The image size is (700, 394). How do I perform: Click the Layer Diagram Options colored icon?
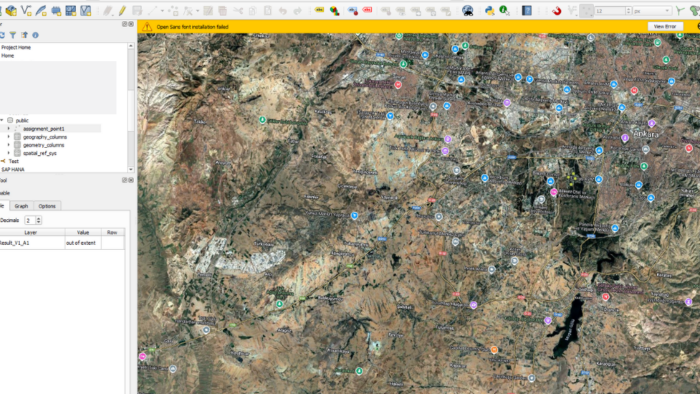[x=334, y=10]
